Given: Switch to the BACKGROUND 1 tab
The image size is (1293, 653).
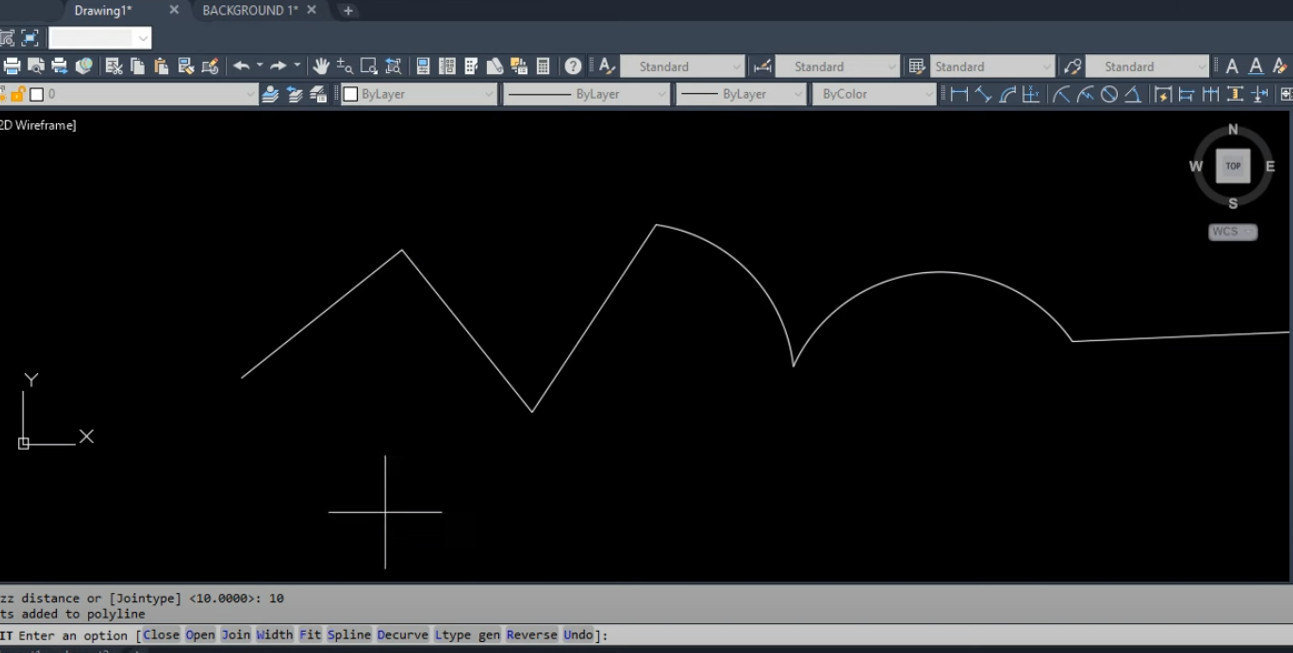Looking at the screenshot, I should [249, 10].
